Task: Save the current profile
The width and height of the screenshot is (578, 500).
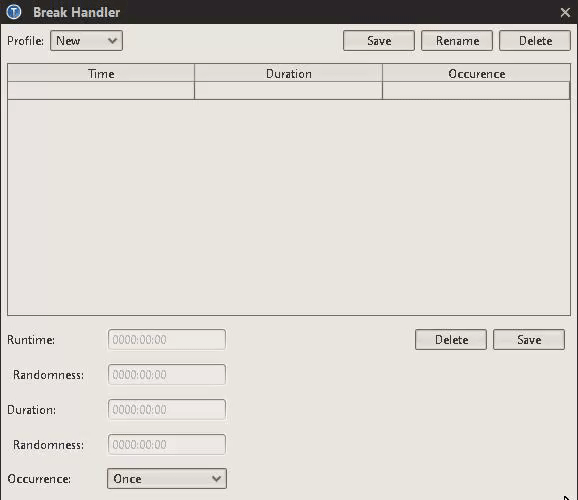Action: pos(379,41)
